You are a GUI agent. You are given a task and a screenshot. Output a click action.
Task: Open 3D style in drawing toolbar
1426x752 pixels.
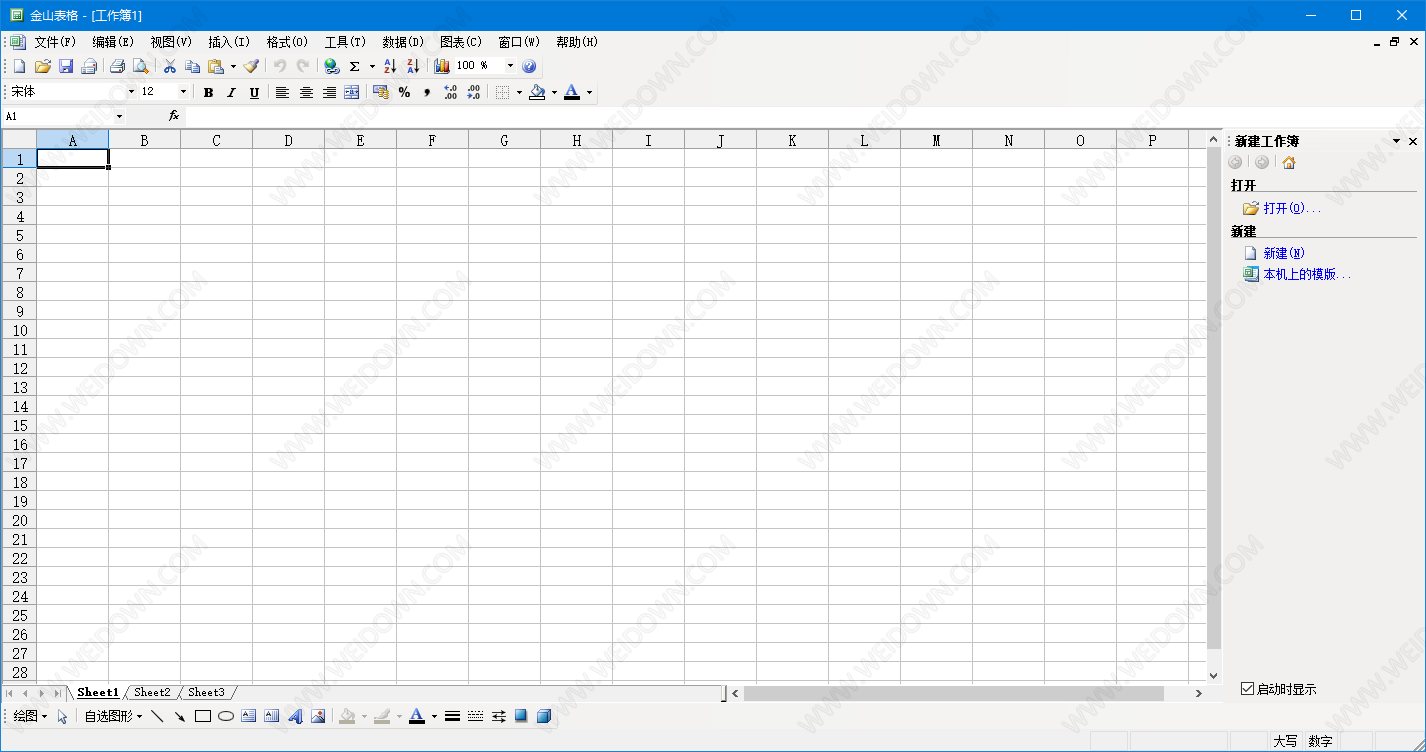[x=544, y=716]
